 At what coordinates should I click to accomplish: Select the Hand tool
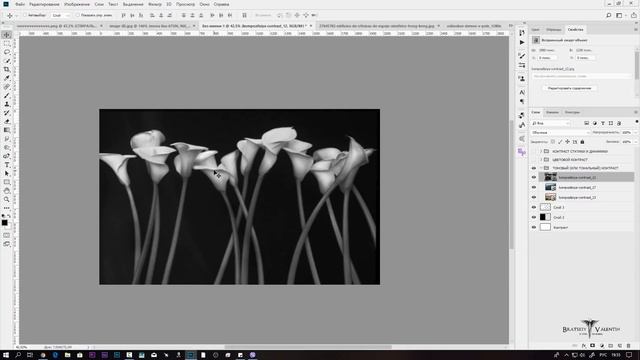(7, 191)
